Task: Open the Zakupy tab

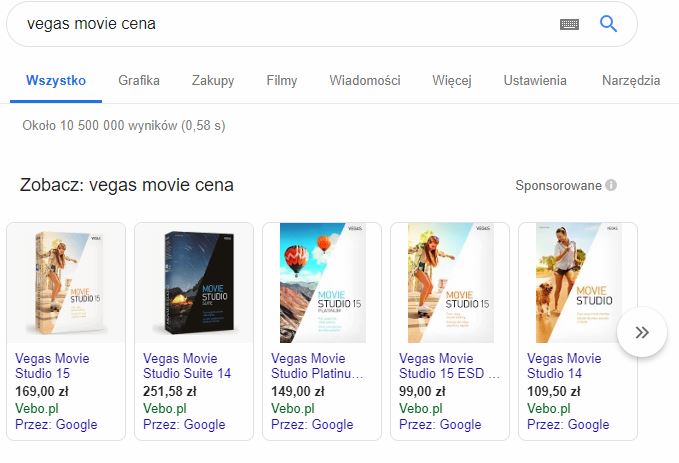Action: pyautogui.click(x=213, y=81)
